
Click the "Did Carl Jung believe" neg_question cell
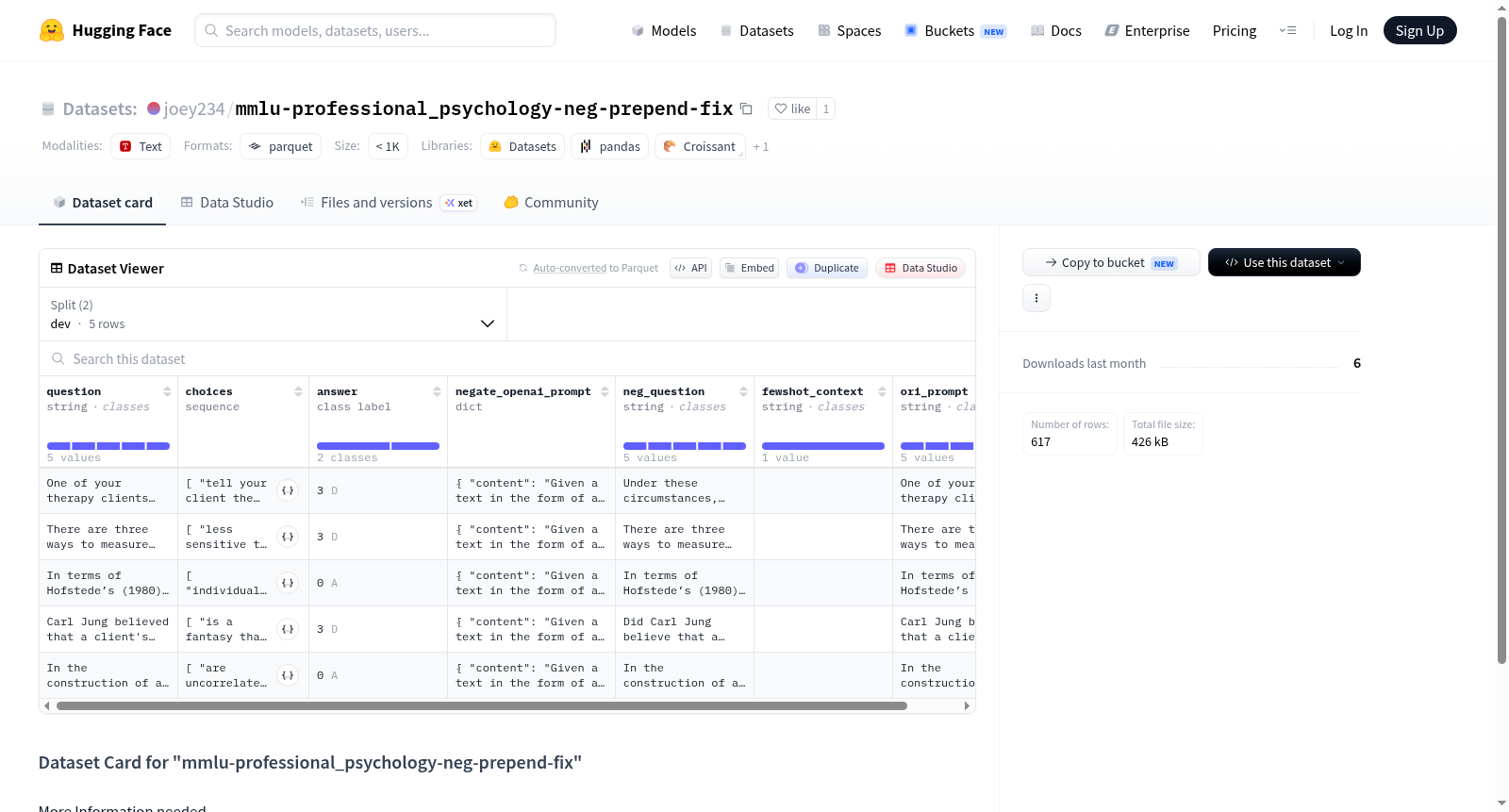coord(685,629)
